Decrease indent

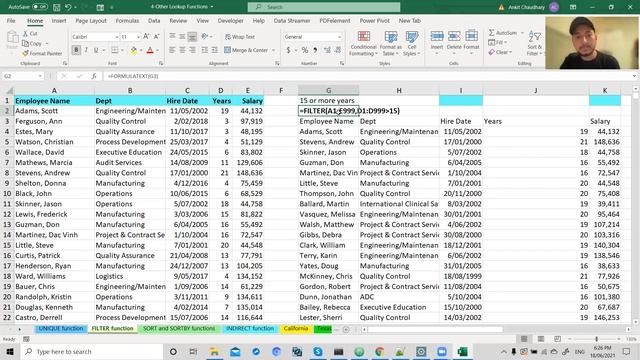[204, 50]
